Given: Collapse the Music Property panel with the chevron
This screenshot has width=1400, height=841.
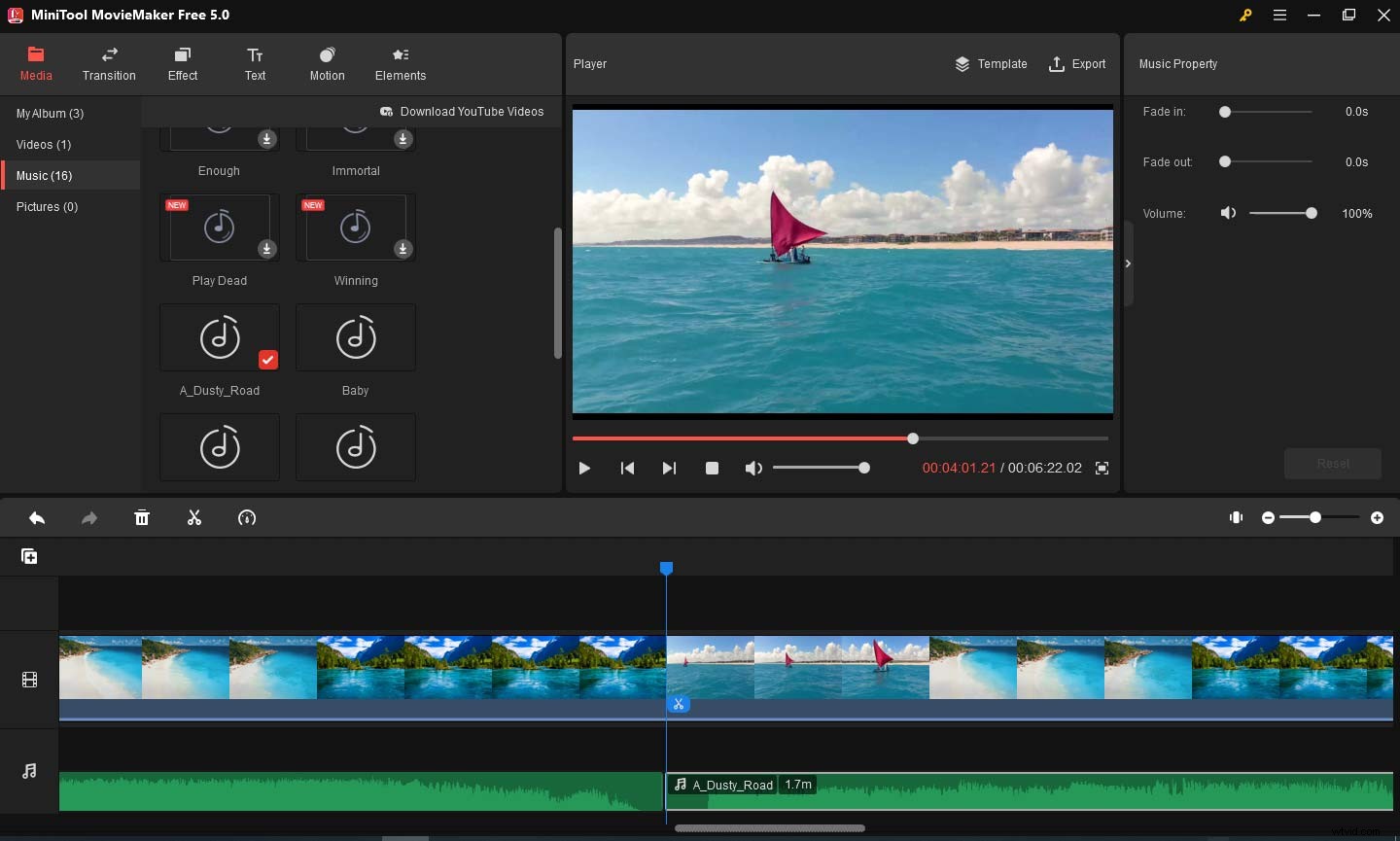Looking at the screenshot, I should pos(1128,263).
